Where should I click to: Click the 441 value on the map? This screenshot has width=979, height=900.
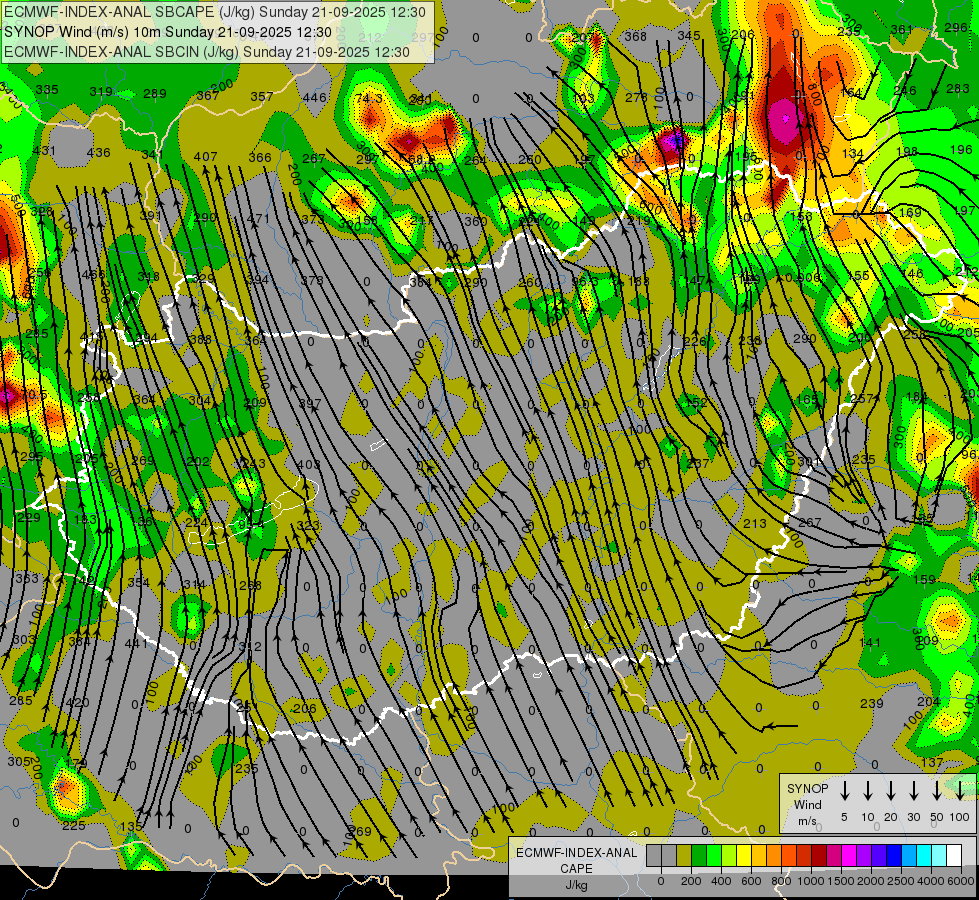136,643
